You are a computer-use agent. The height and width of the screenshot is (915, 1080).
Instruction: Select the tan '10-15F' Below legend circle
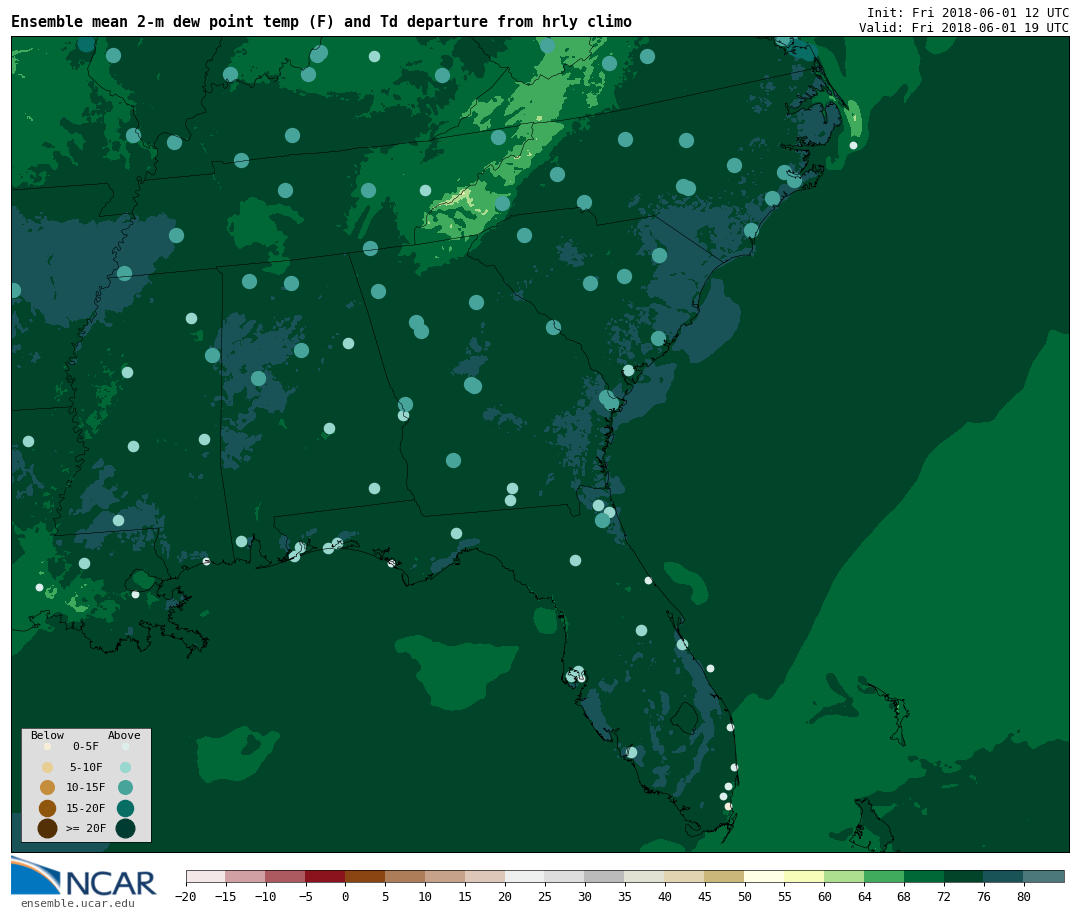pyautogui.click(x=47, y=787)
